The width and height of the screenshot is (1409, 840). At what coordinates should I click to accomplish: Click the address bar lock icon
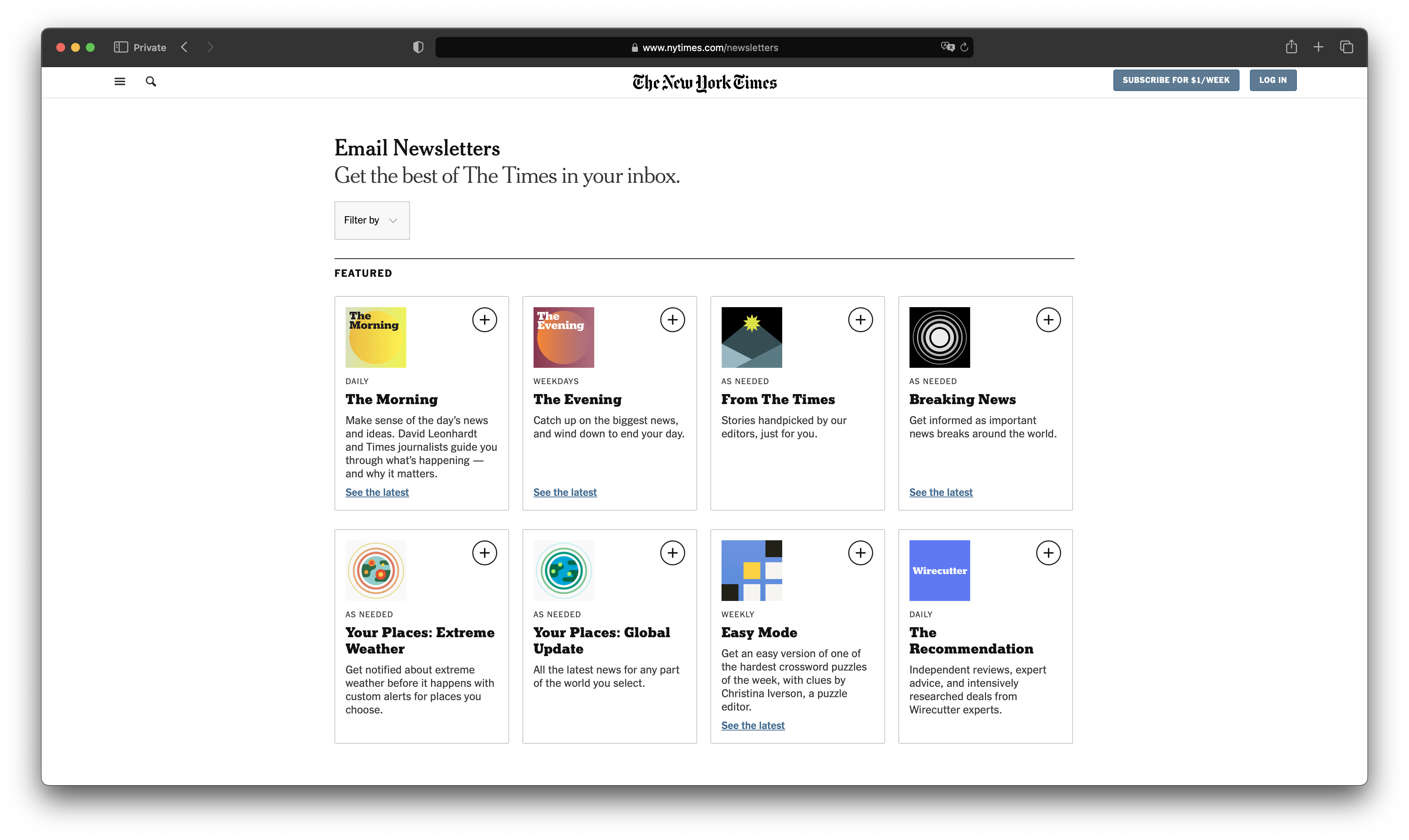[634, 47]
